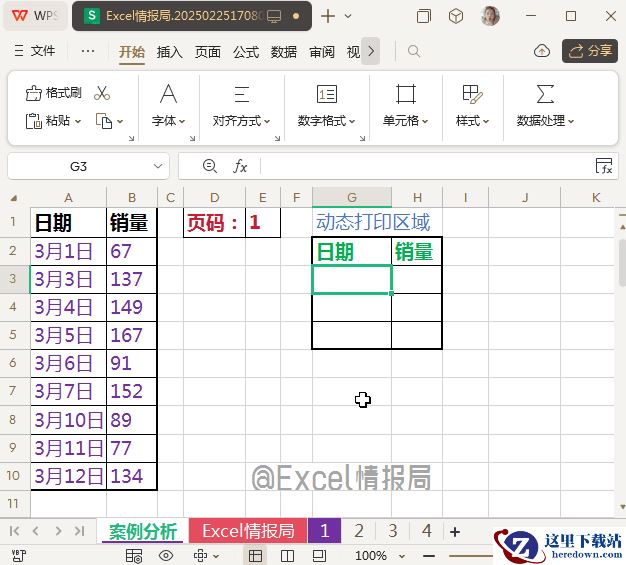626x565 pixels.
Task: Click the Format Painter (格式刷) icon
Action: click(x=34, y=93)
